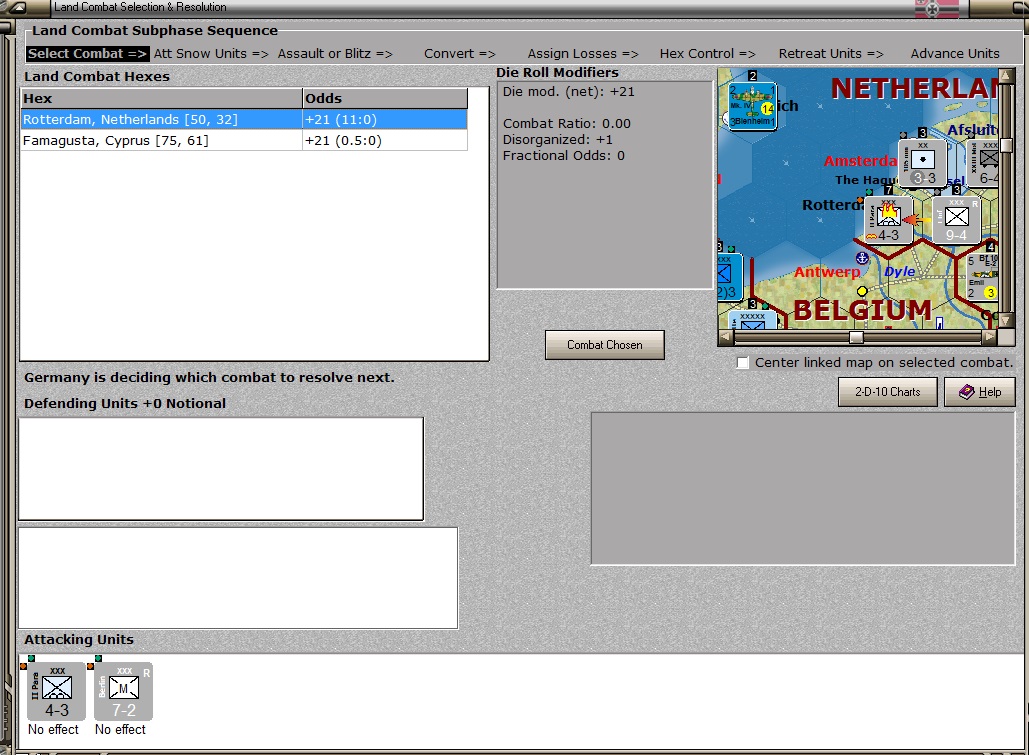Click the orange attack arrow on map
Screen dimensions: 1029x755
[x=917, y=221]
